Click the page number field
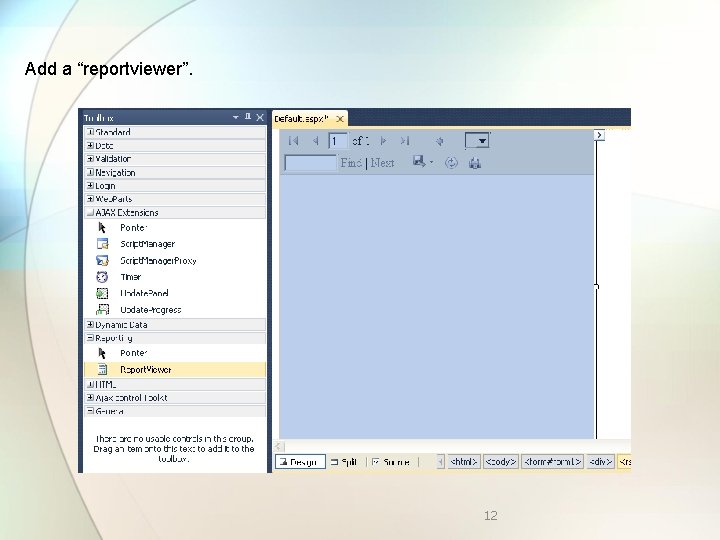This screenshot has height=540, width=720. [x=338, y=141]
